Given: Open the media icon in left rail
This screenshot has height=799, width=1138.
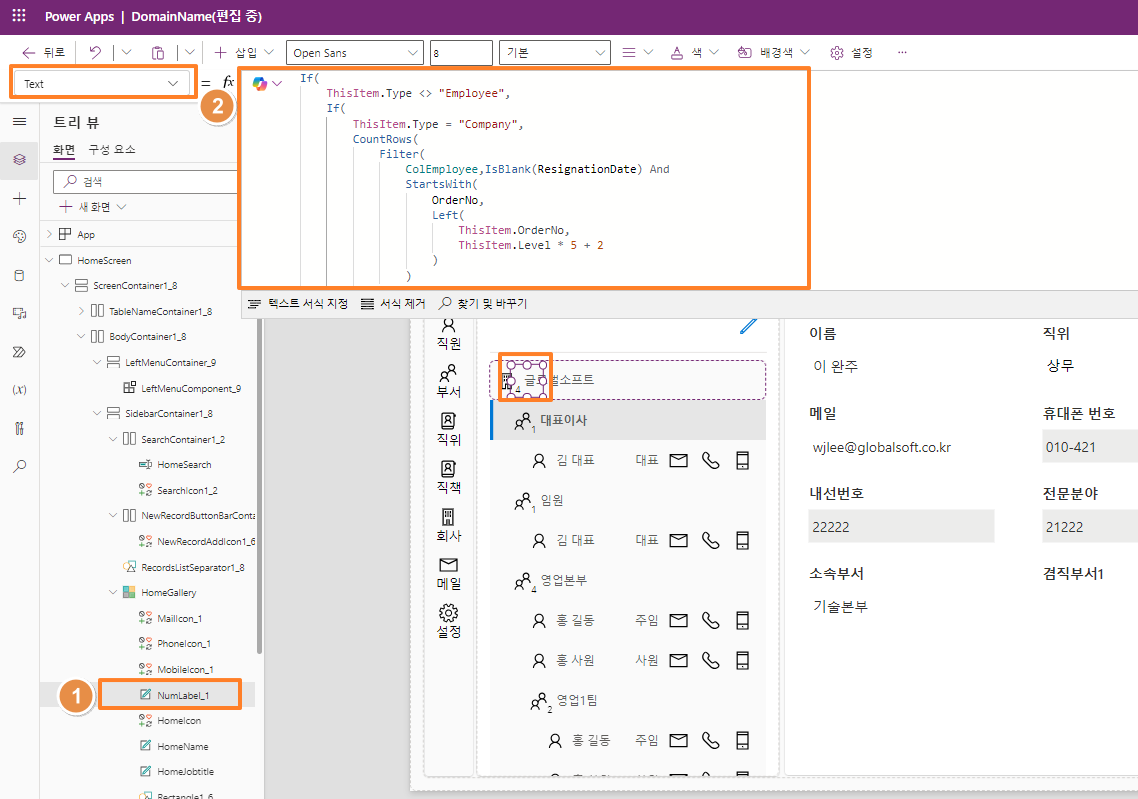Looking at the screenshot, I should [x=20, y=314].
